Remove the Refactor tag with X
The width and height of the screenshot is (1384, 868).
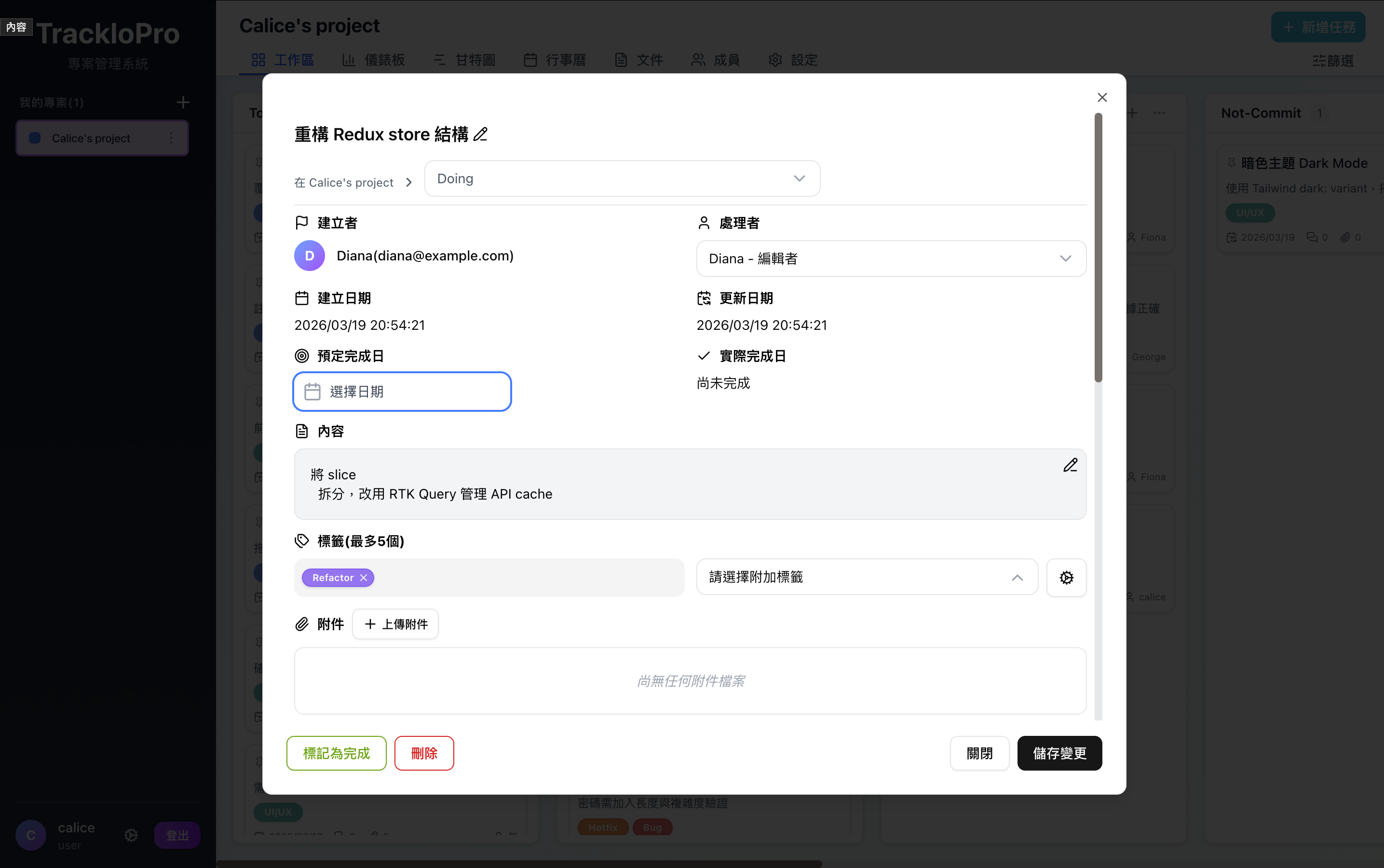pyautogui.click(x=364, y=578)
